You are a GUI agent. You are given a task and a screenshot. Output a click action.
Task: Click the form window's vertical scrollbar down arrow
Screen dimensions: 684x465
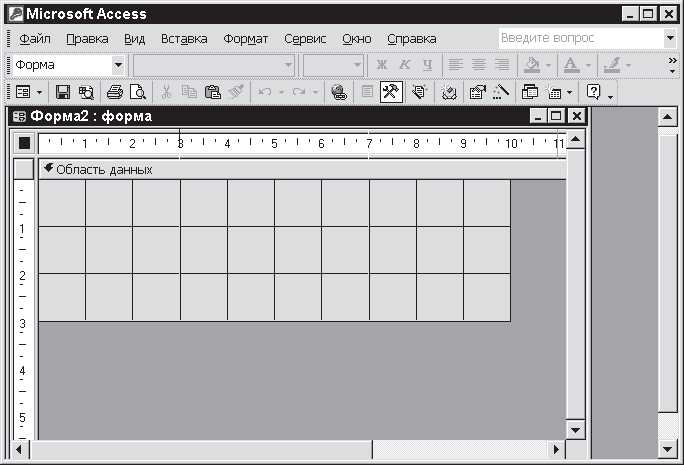(575, 429)
